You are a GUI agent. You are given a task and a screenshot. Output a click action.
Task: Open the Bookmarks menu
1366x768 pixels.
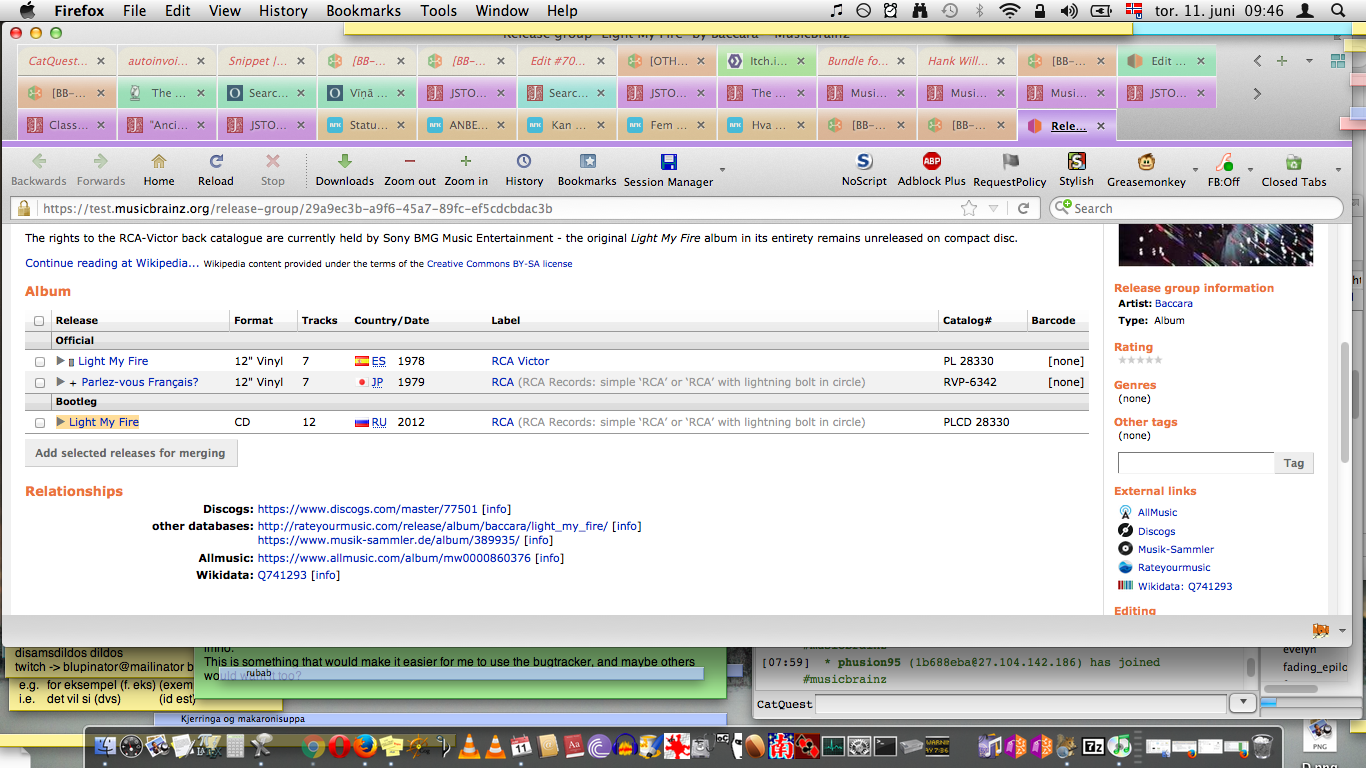(363, 10)
